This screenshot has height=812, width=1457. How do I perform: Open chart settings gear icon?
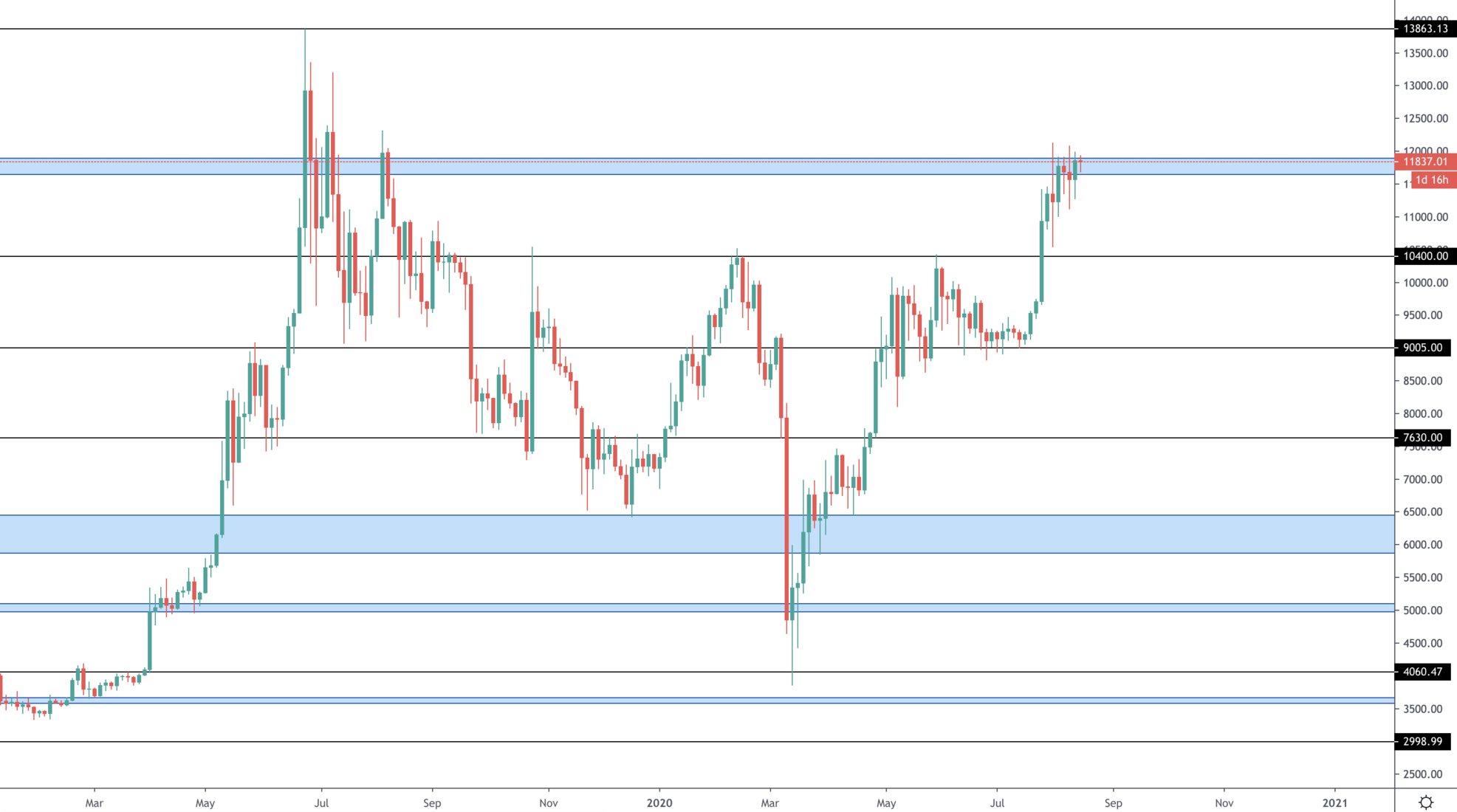pyautogui.click(x=1426, y=802)
